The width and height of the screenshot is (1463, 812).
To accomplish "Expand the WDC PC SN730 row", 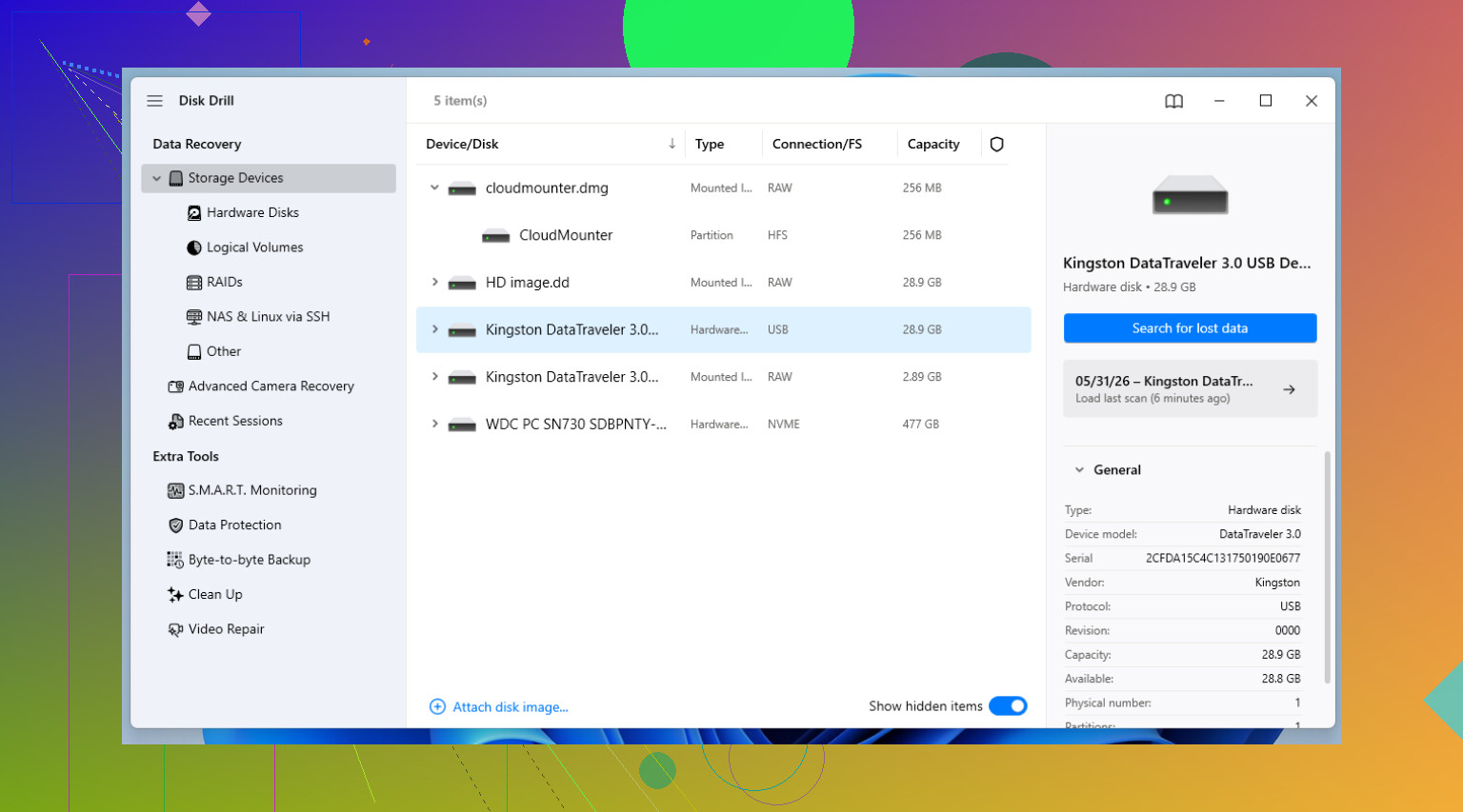I will point(434,424).
